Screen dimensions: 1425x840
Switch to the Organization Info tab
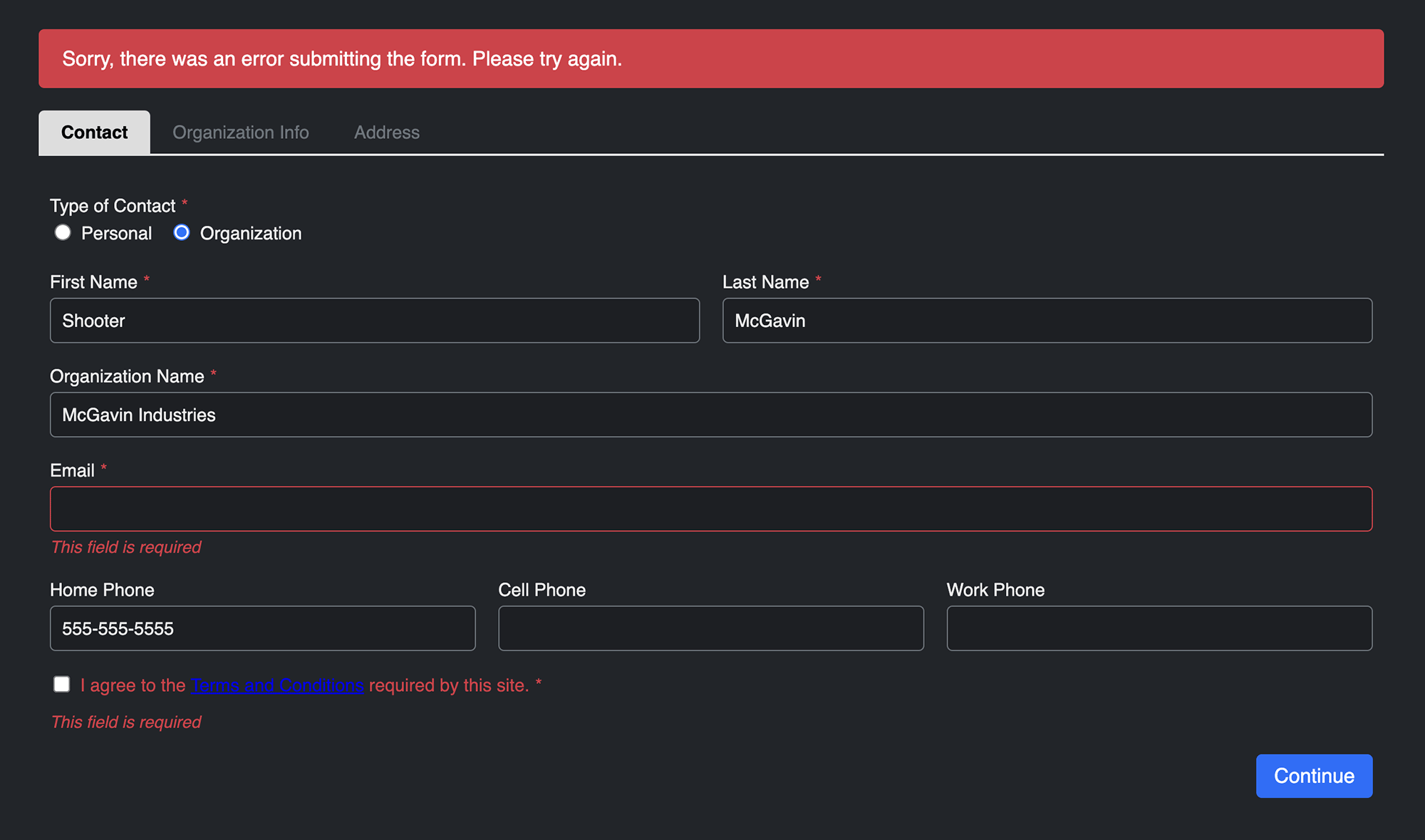pyautogui.click(x=241, y=132)
